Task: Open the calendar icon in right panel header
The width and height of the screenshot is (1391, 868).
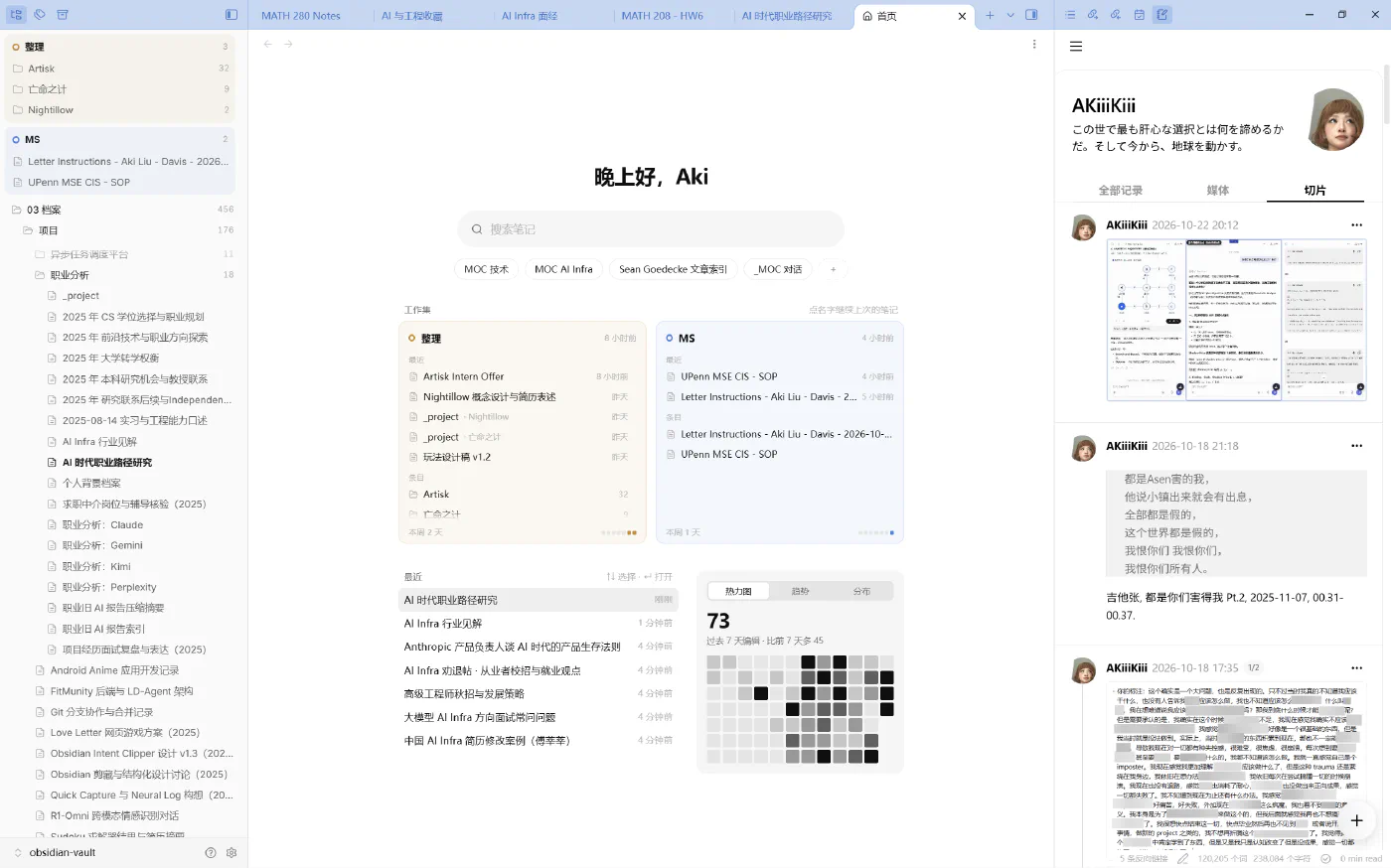Action: pyautogui.click(x=1139, y=15)
